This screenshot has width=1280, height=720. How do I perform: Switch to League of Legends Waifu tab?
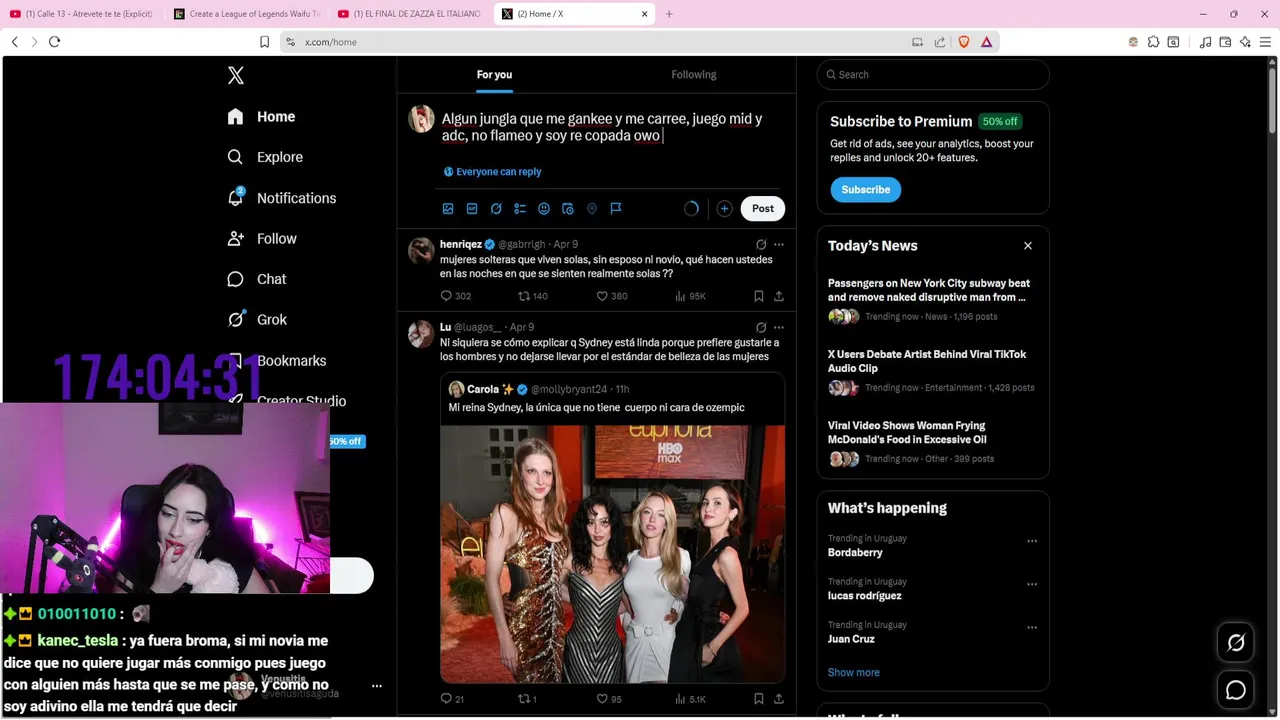coord(247,14)
